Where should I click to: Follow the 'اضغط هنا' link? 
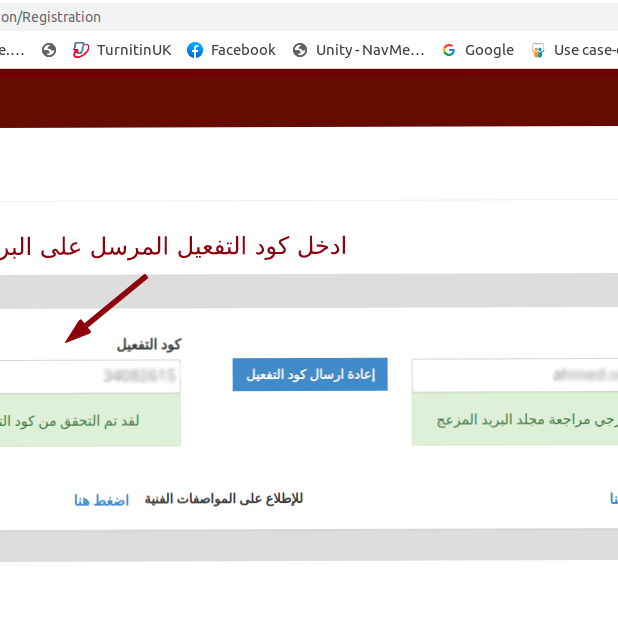point(101,500)
